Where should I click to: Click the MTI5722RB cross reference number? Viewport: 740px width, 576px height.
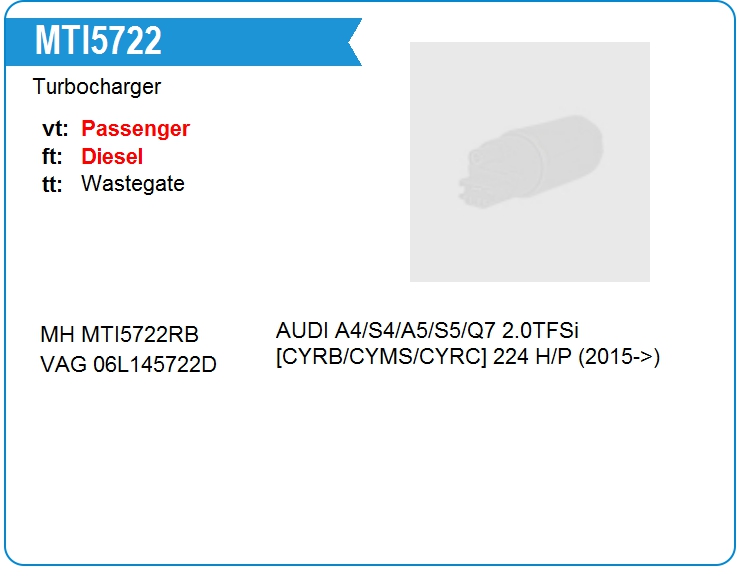pos(139,335)
